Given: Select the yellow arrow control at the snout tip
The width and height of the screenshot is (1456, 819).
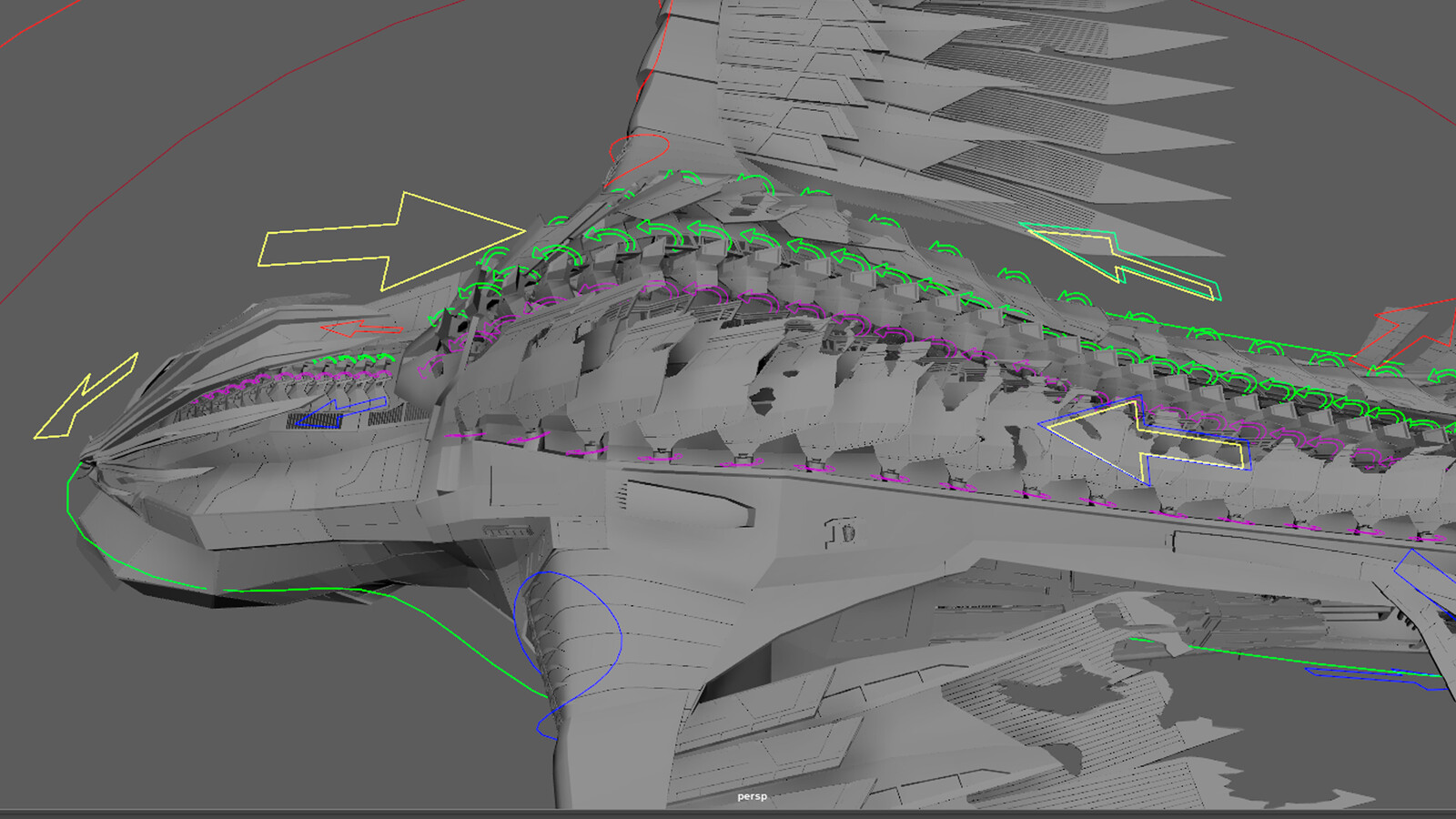Looking at the screenshot, I should (86, 396).
